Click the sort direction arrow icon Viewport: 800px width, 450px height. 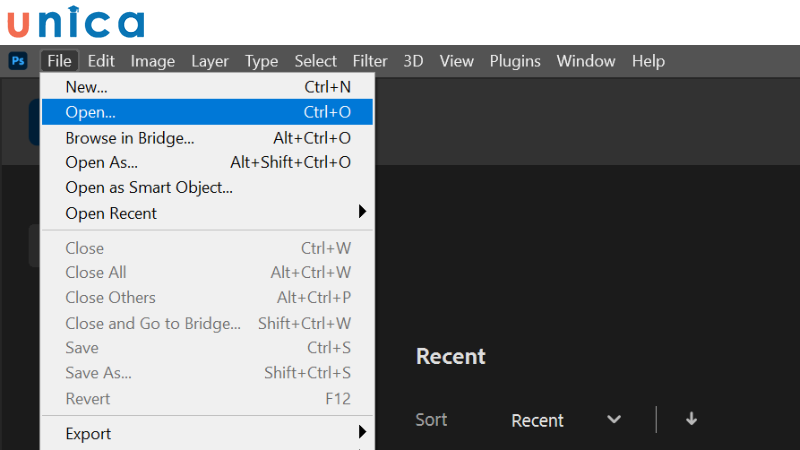click(x=691, y=420)
